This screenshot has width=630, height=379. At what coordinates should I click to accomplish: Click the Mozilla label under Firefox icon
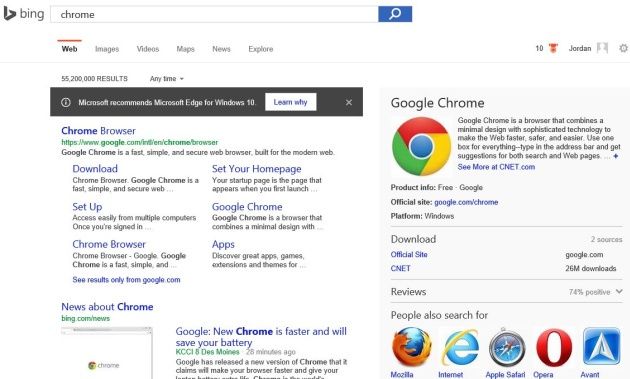tap(402, 375)
